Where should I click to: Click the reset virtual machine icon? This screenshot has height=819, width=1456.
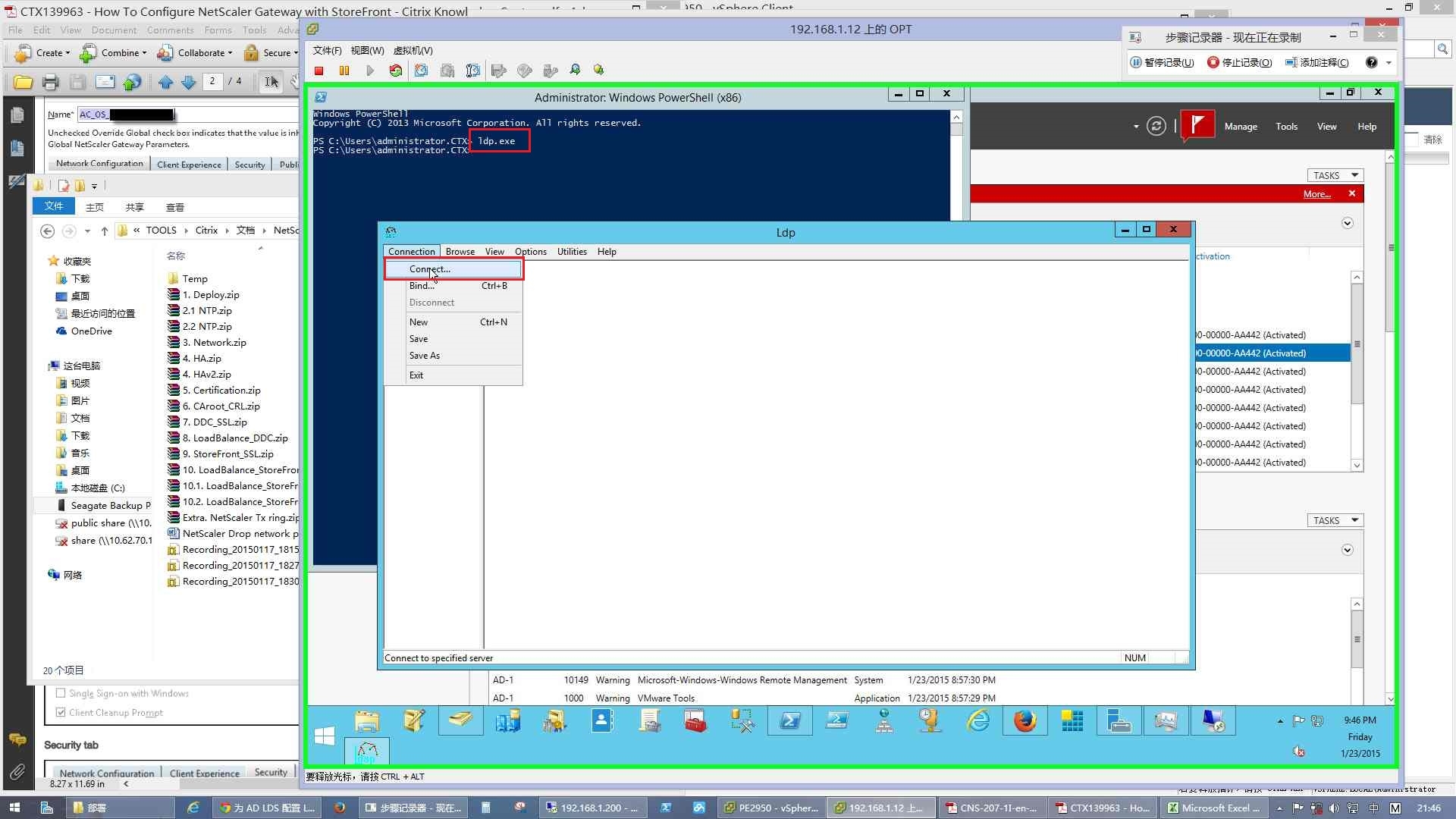(396, 71)
